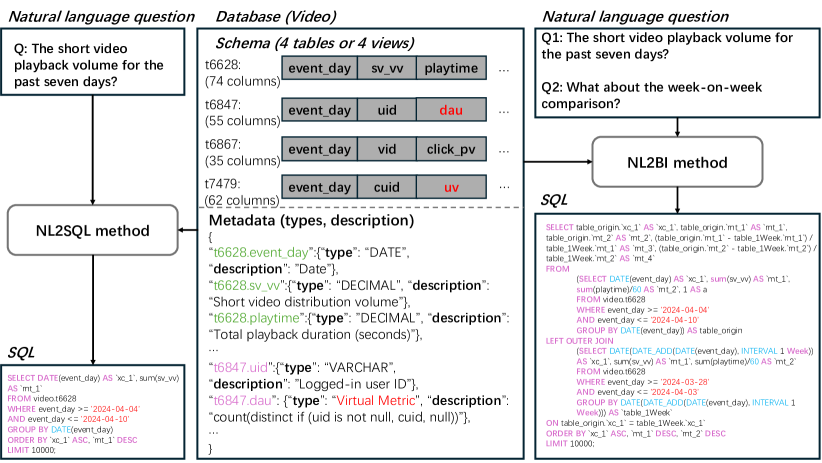
Task: Click the single question Q box
Action: (x=93, y=62)
